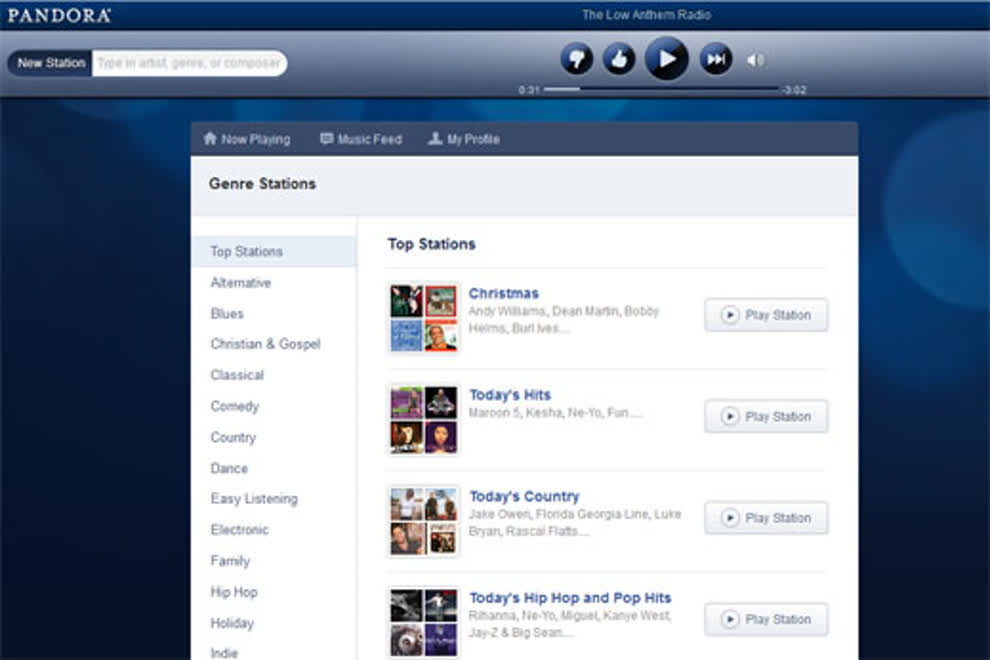Open the My Profile tab
The width and height of the screenshot is (990, 660).
click(464, 139)
